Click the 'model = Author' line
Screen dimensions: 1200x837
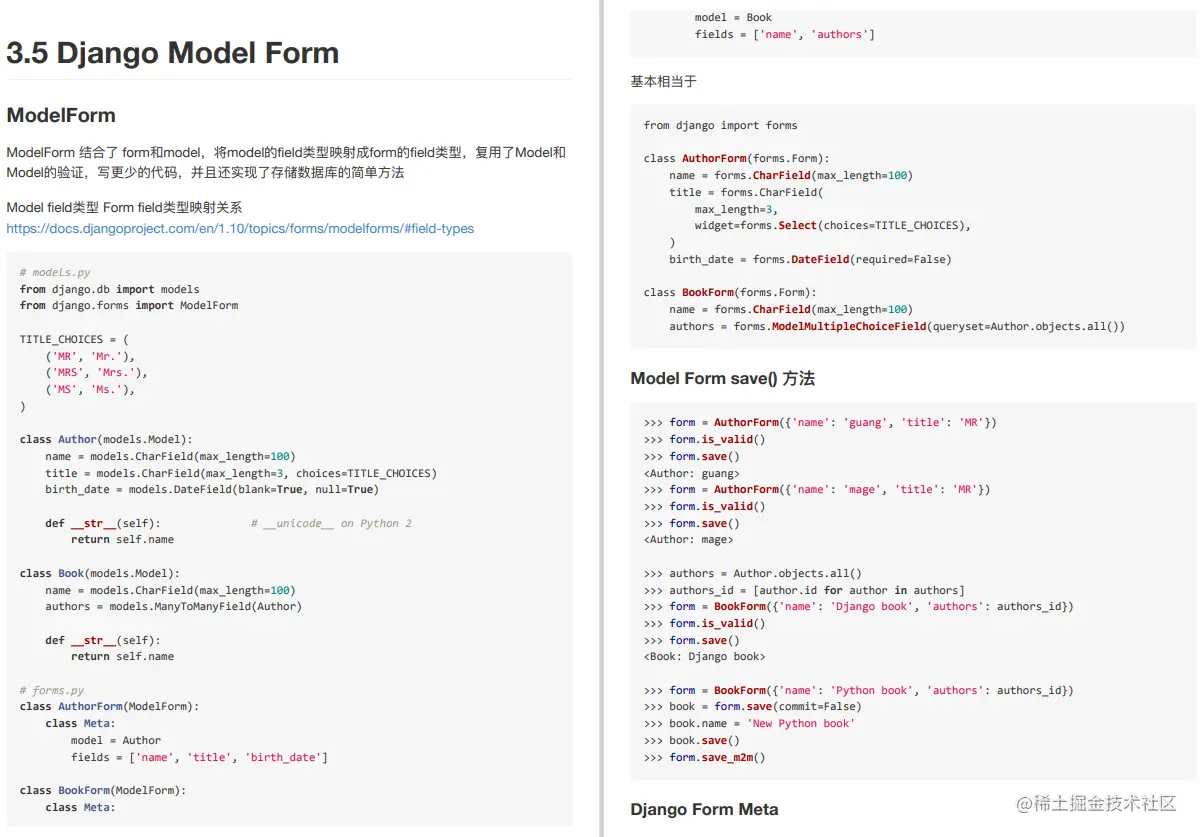(x=116, y=740)
